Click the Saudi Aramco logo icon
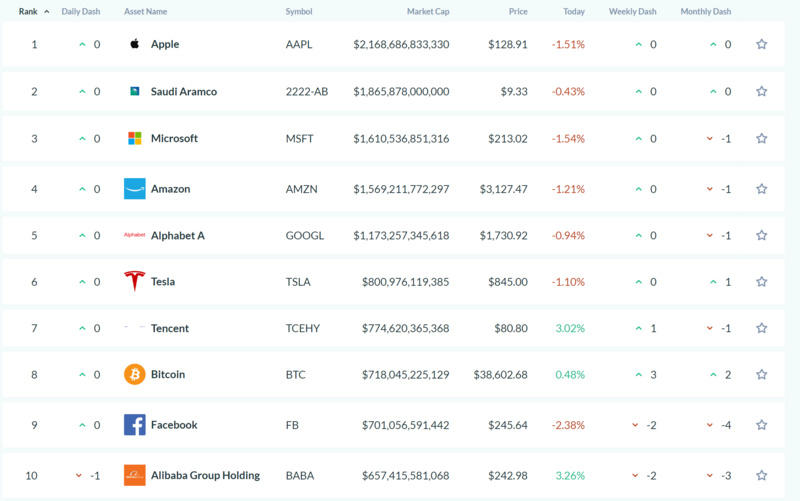 click(x=134, y=91)
